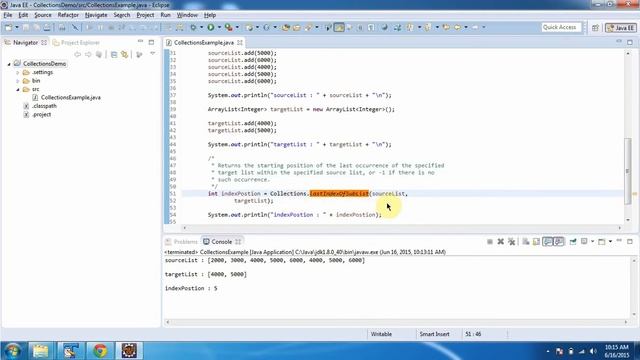Switch to the Problems tab
This screenshot has width=640, height=360.
182,242
